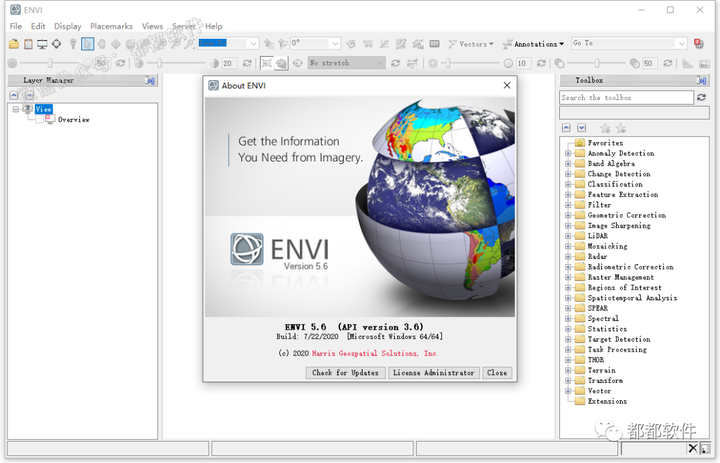Image resolution: width=720 pixels, height=463 pixels.
Task: Expand all Toolbox folders
Action: click(582, 128)
